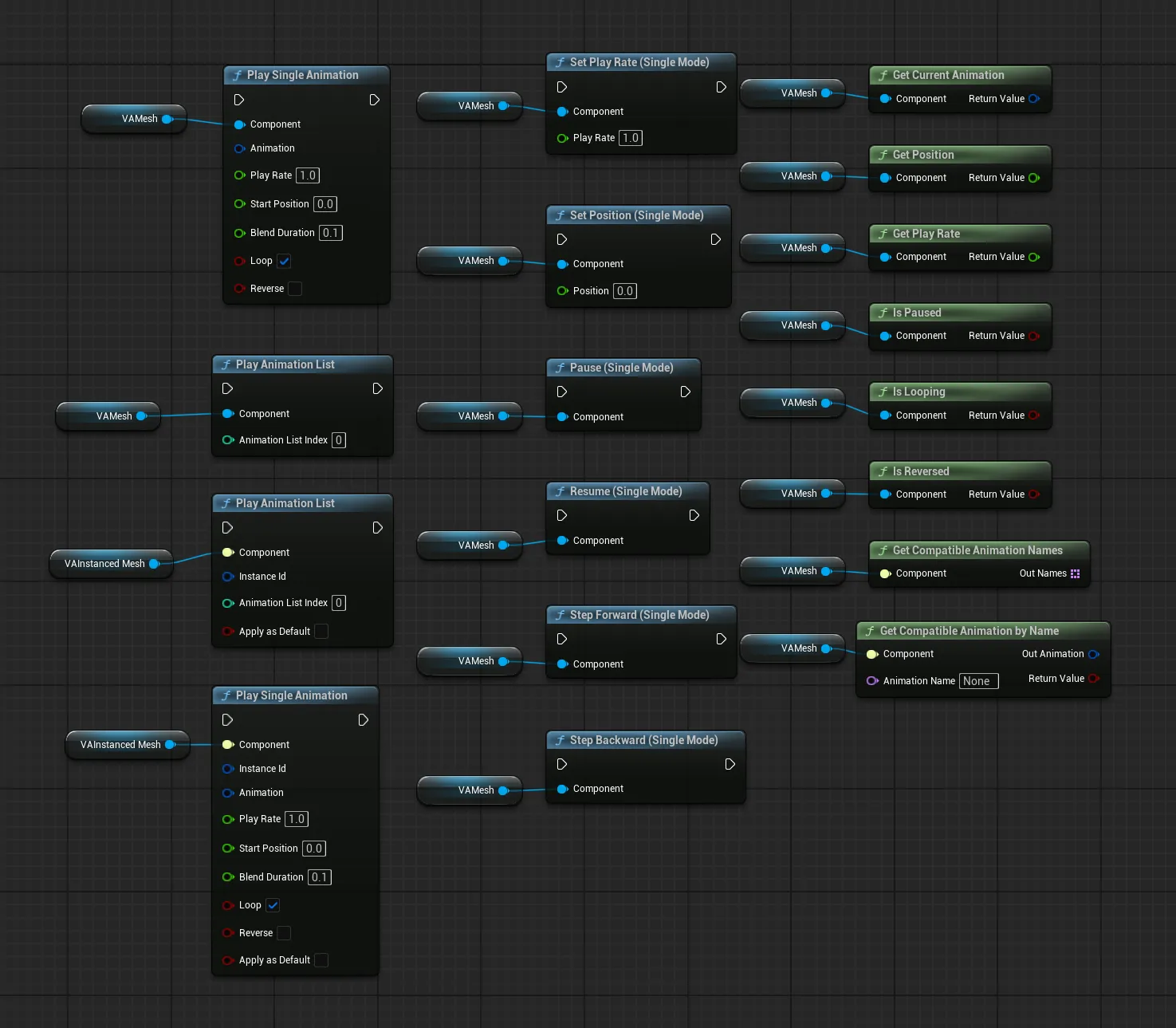Click the exec output pin on Resume (Single Mode)
The width and height of the screenshot is (1176, 1028).
pos(694,515)
